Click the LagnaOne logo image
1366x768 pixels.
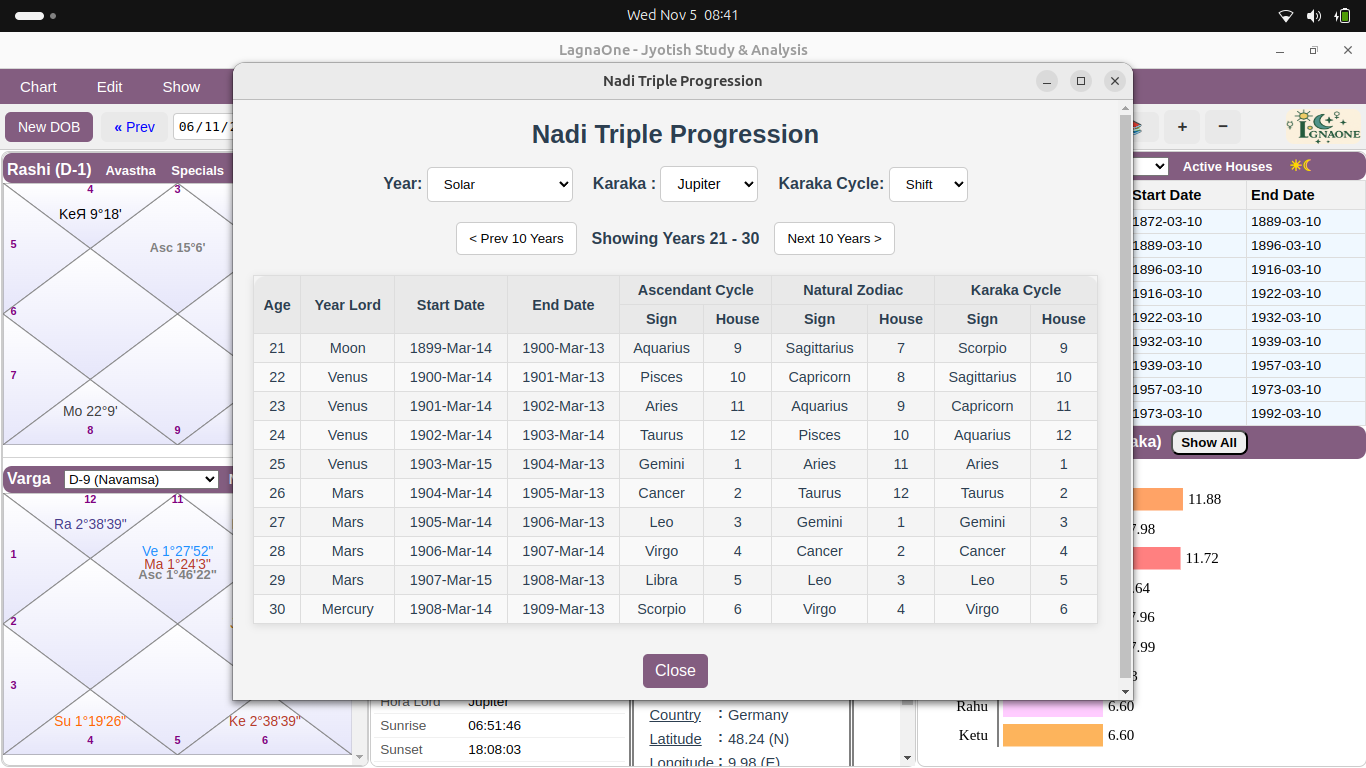pyautogui.click(x=1323, y=127)
